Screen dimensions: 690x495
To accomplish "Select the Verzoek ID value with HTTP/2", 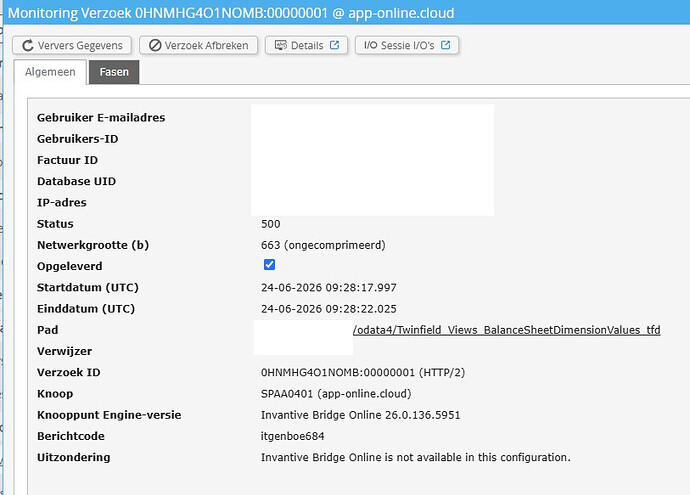I will coord(363,373).
